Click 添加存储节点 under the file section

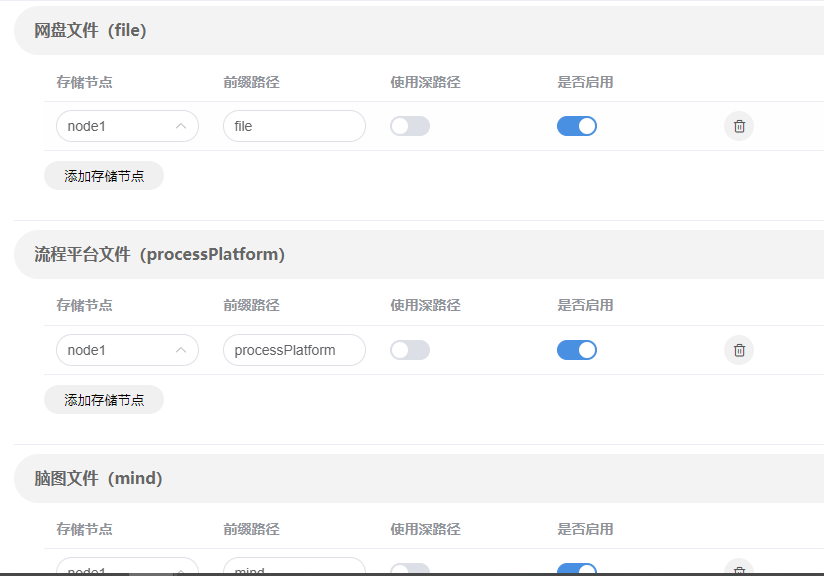(104, 176)
